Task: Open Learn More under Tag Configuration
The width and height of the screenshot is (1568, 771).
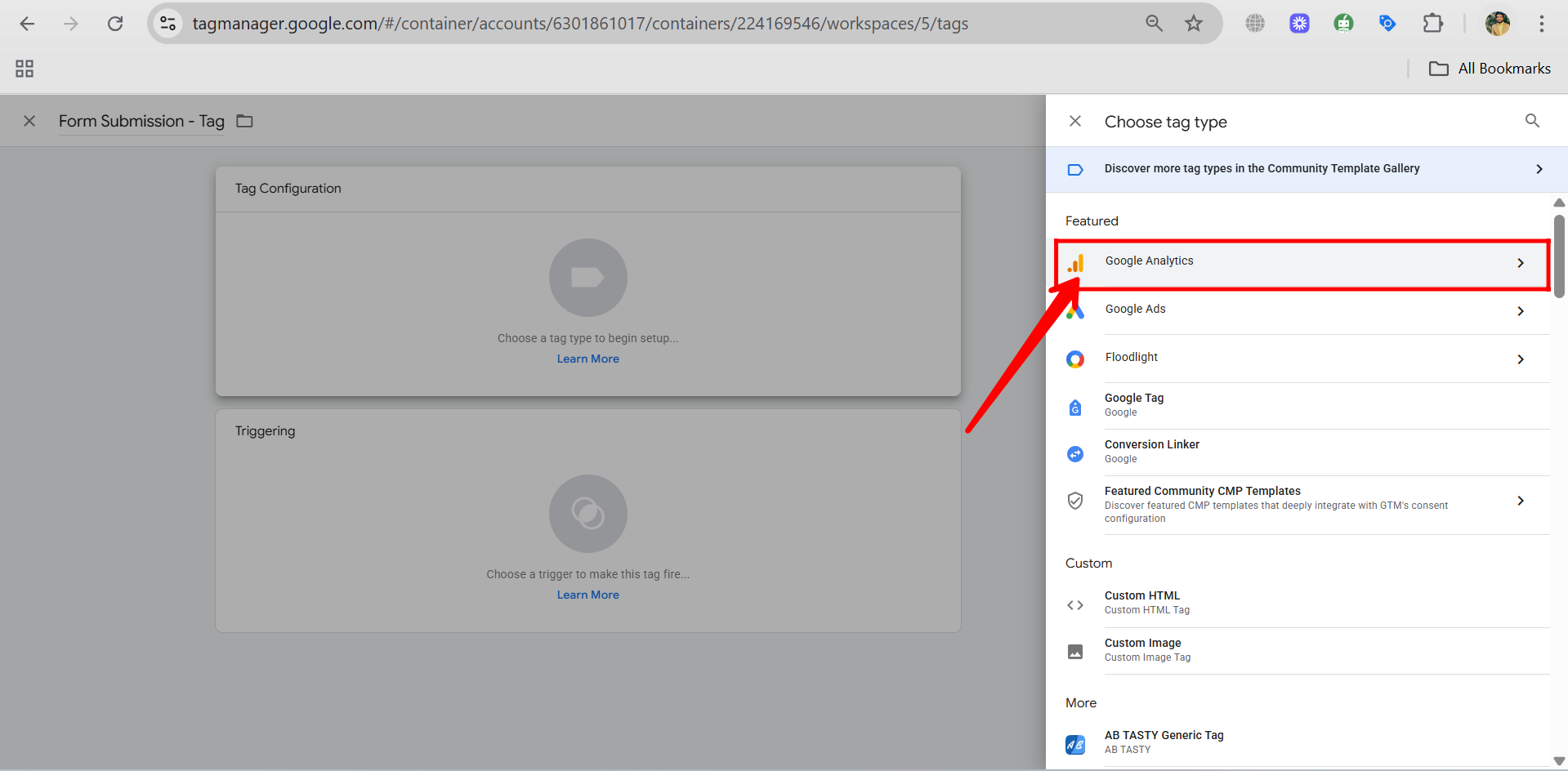Action: 588,359
